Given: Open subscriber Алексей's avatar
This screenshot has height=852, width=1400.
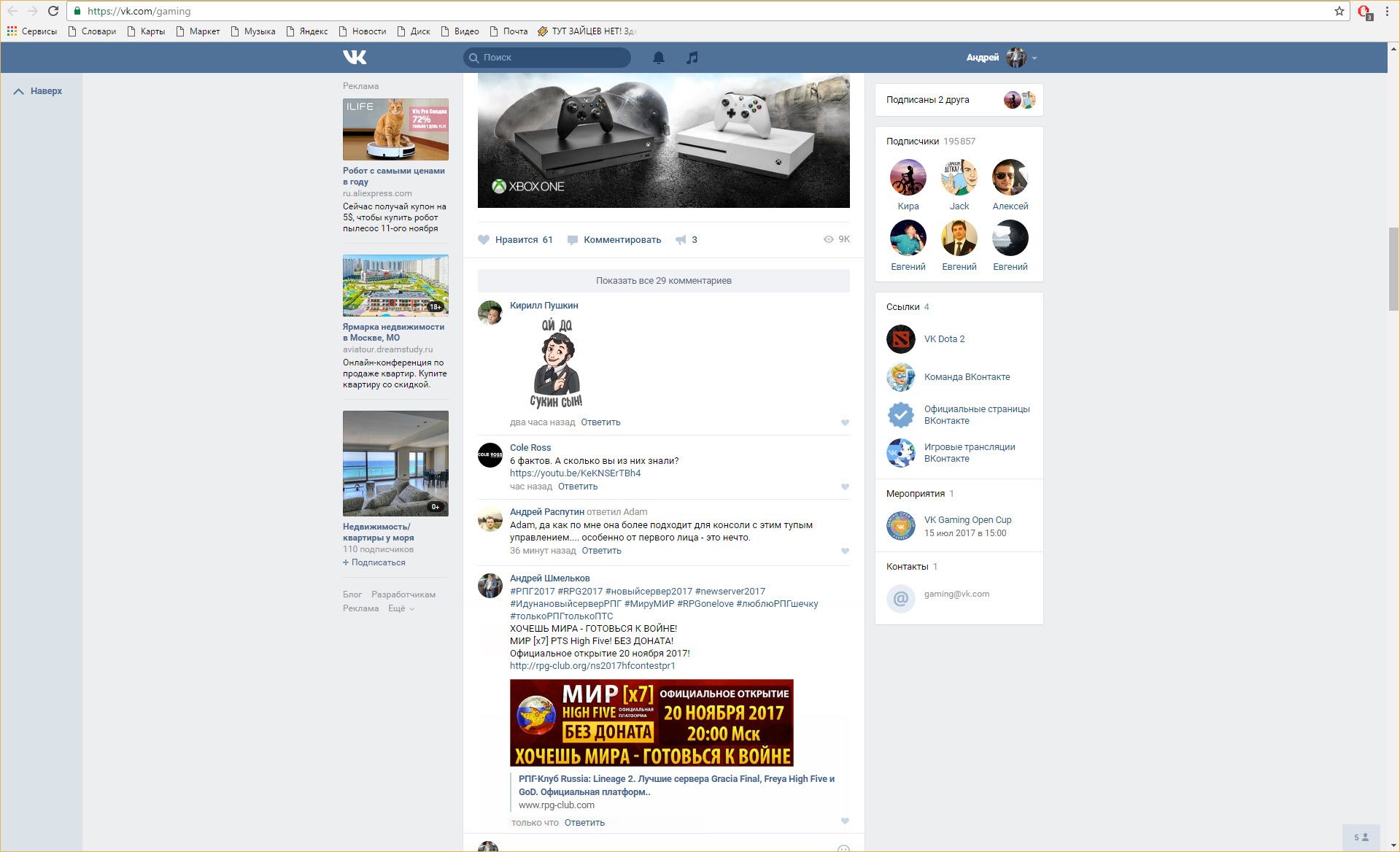Looking at the screenshot, I should tap(1010, 177).
